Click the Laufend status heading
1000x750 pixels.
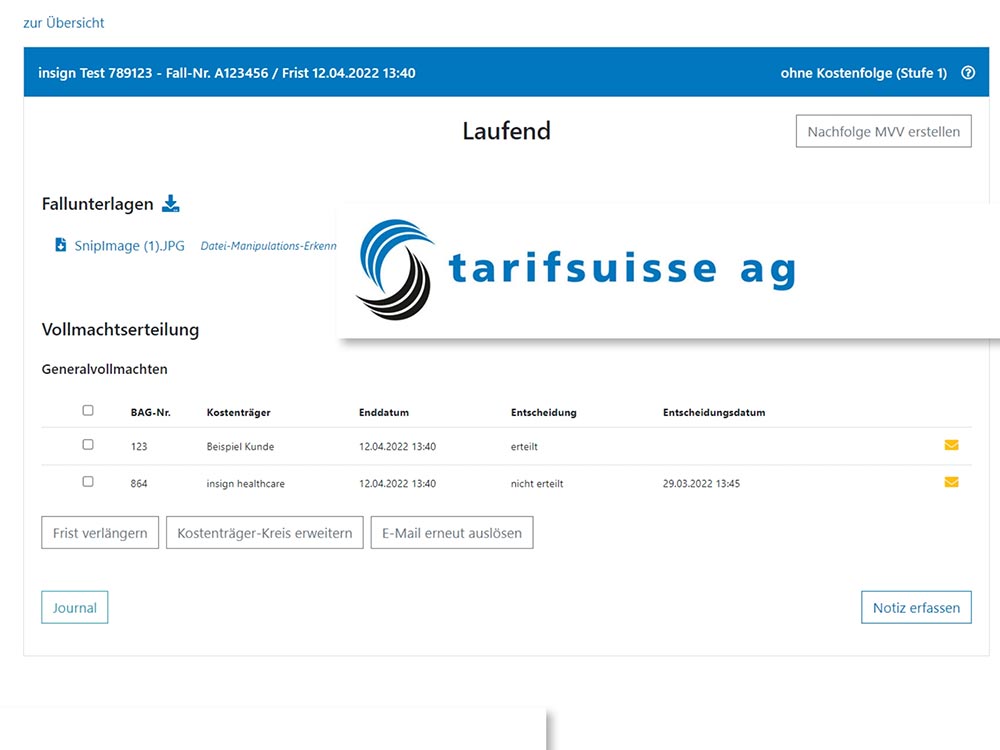coord(506,131)
